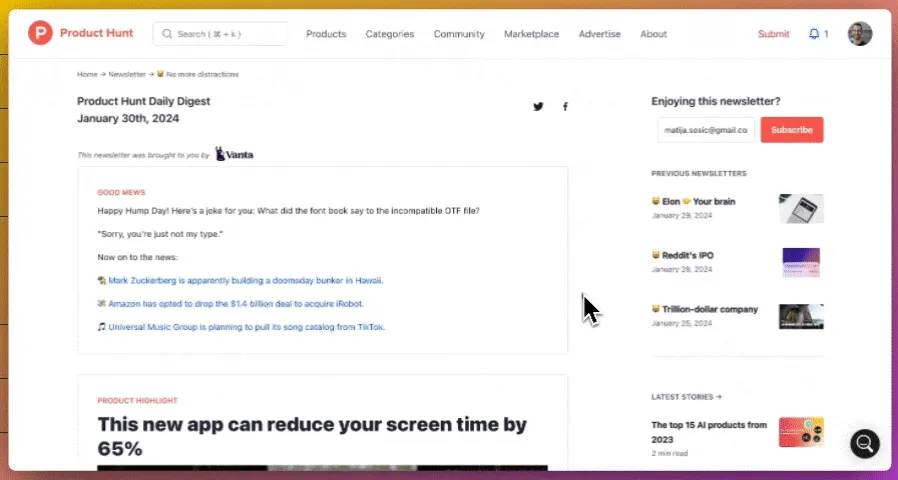Open the Community menu
This screenshot has width=898, height=480.
(x=459, y=34)
